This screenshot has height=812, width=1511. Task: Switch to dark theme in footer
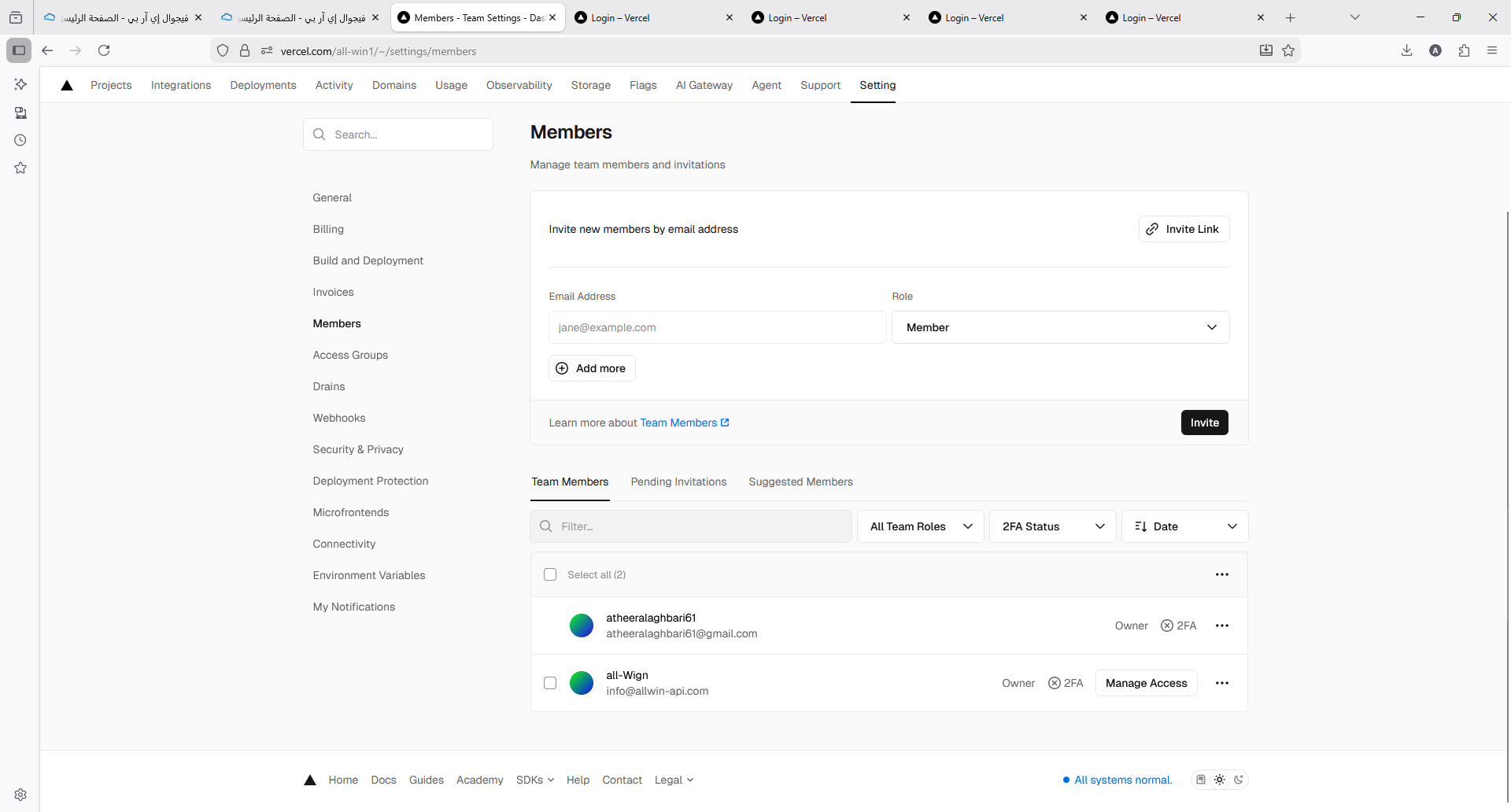(x=1239, y=780)
